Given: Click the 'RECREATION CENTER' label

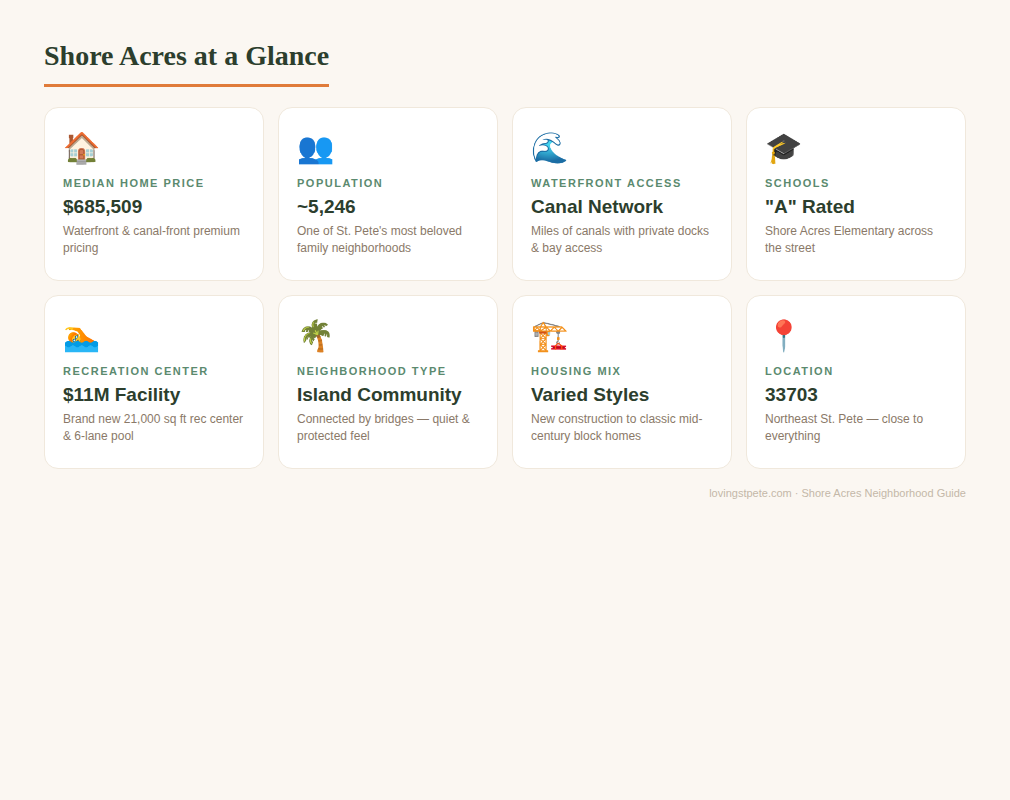Looking at the screenshot, I should [x=135, y=371].
